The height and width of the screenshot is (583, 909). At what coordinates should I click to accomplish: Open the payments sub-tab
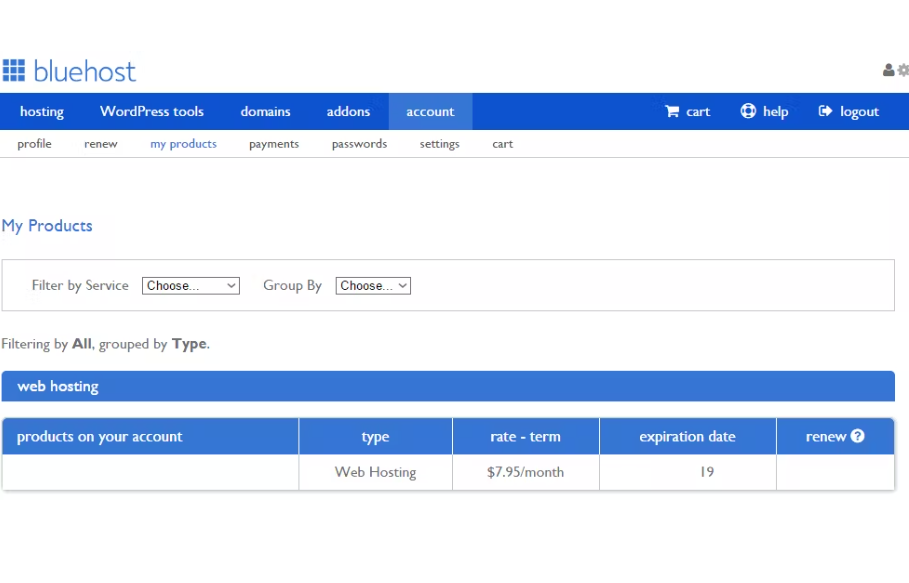(274, 144)
